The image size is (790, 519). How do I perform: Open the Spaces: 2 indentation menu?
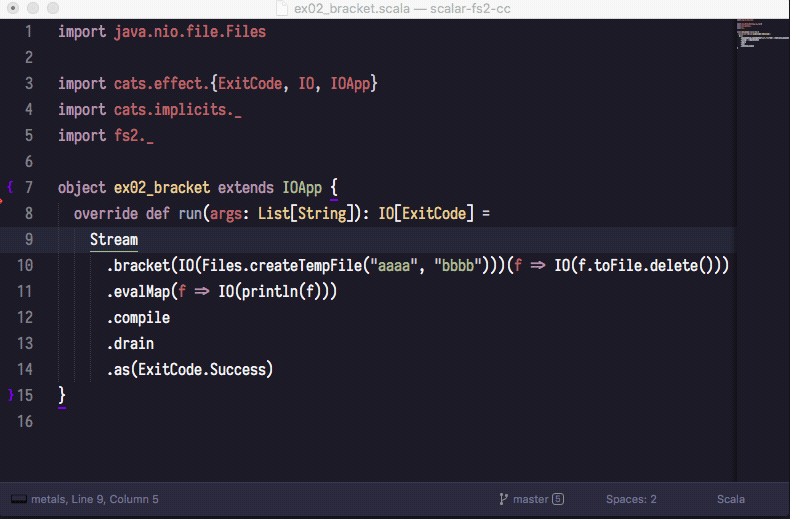(631, 499)
